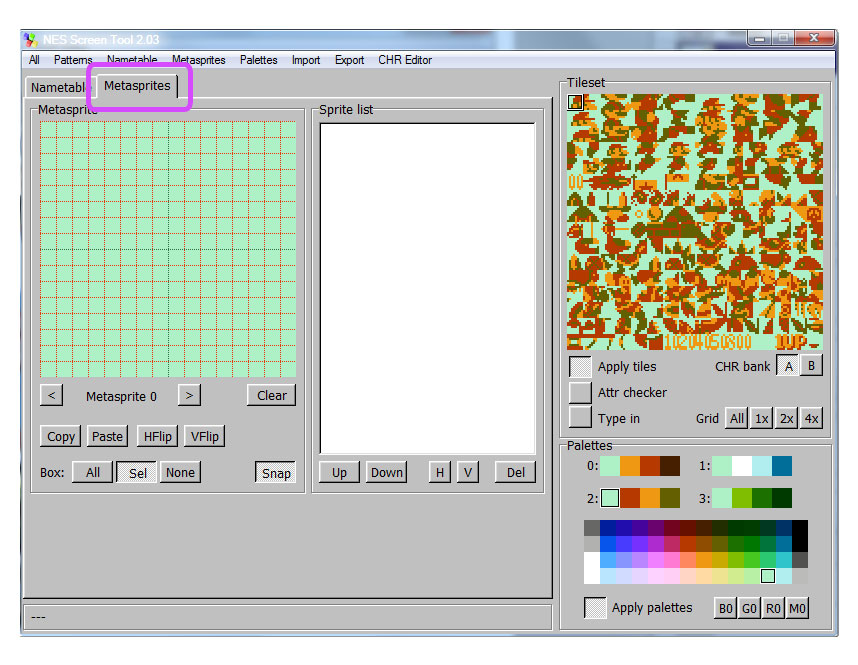Open the Patterns menu
This screenshot has height=665, width=858.
(73, 60)
